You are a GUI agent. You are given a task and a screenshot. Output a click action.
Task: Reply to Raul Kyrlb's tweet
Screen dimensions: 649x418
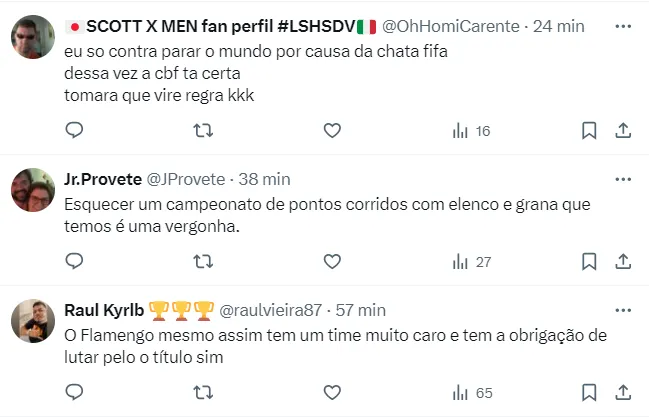pyautogui.click(x=74, y=393)
